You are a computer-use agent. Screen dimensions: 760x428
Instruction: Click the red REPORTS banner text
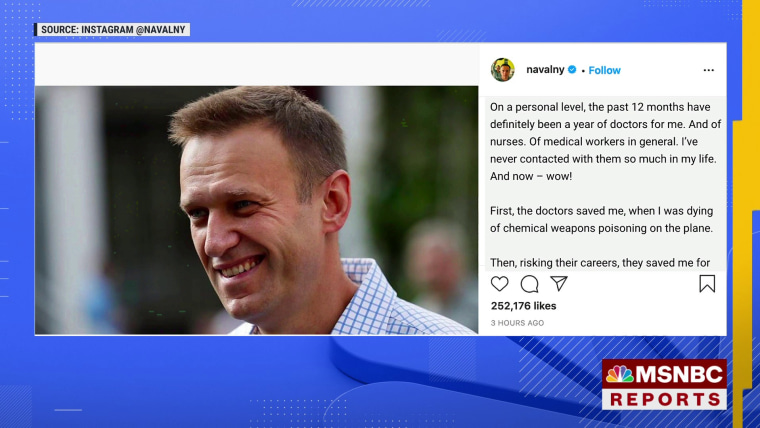665,399
